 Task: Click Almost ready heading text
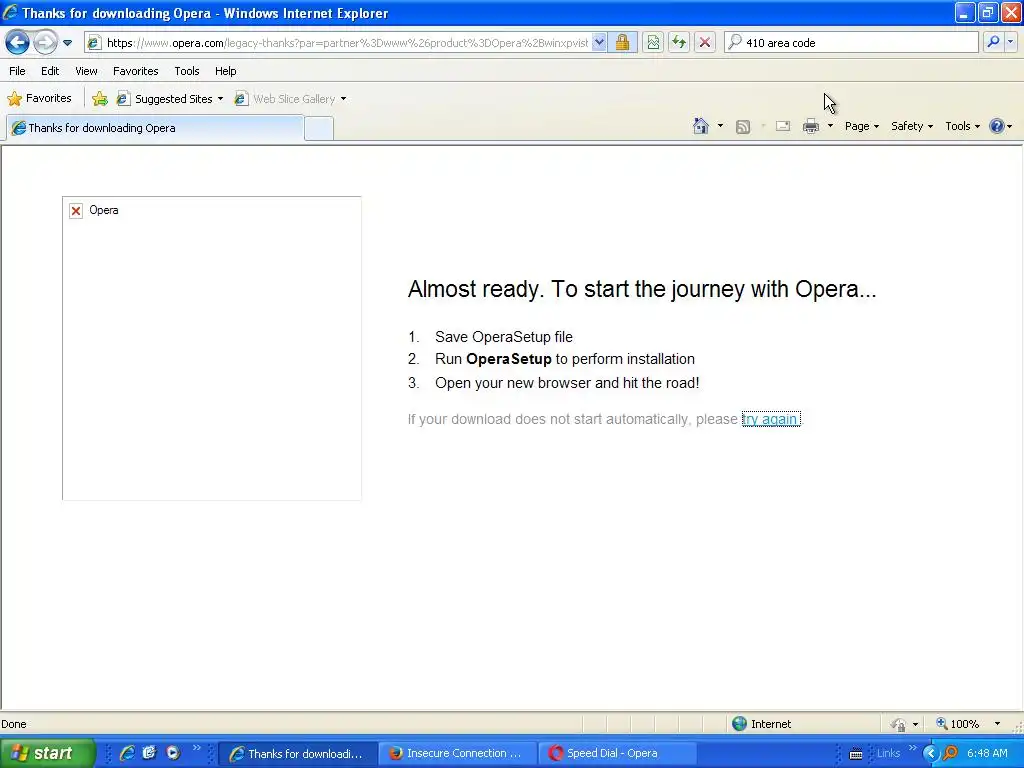point(642,289)
